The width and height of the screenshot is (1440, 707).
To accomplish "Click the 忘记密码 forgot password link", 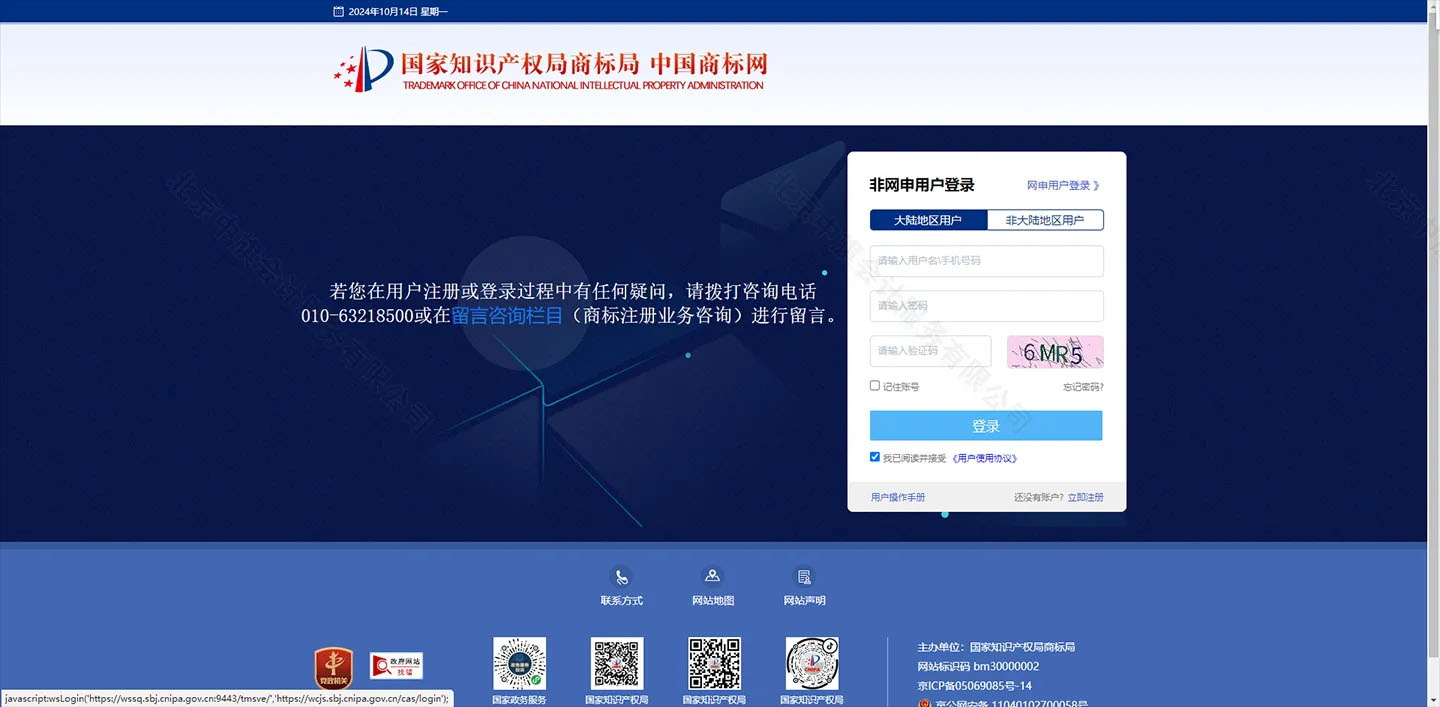I will pyautogui.click(x=1082, y=386).
